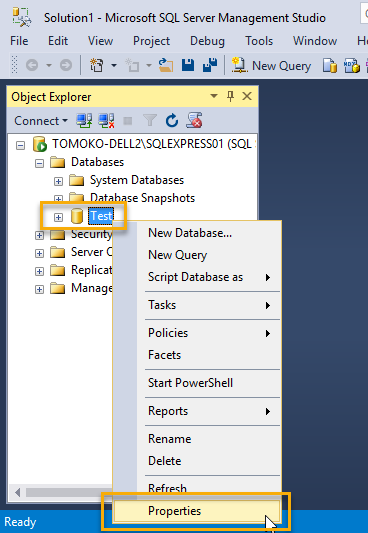Toggle the Object Explorer auto-hide pin
Image resolution: width=368 pixels, height=533 pixels.
(230, 97)
